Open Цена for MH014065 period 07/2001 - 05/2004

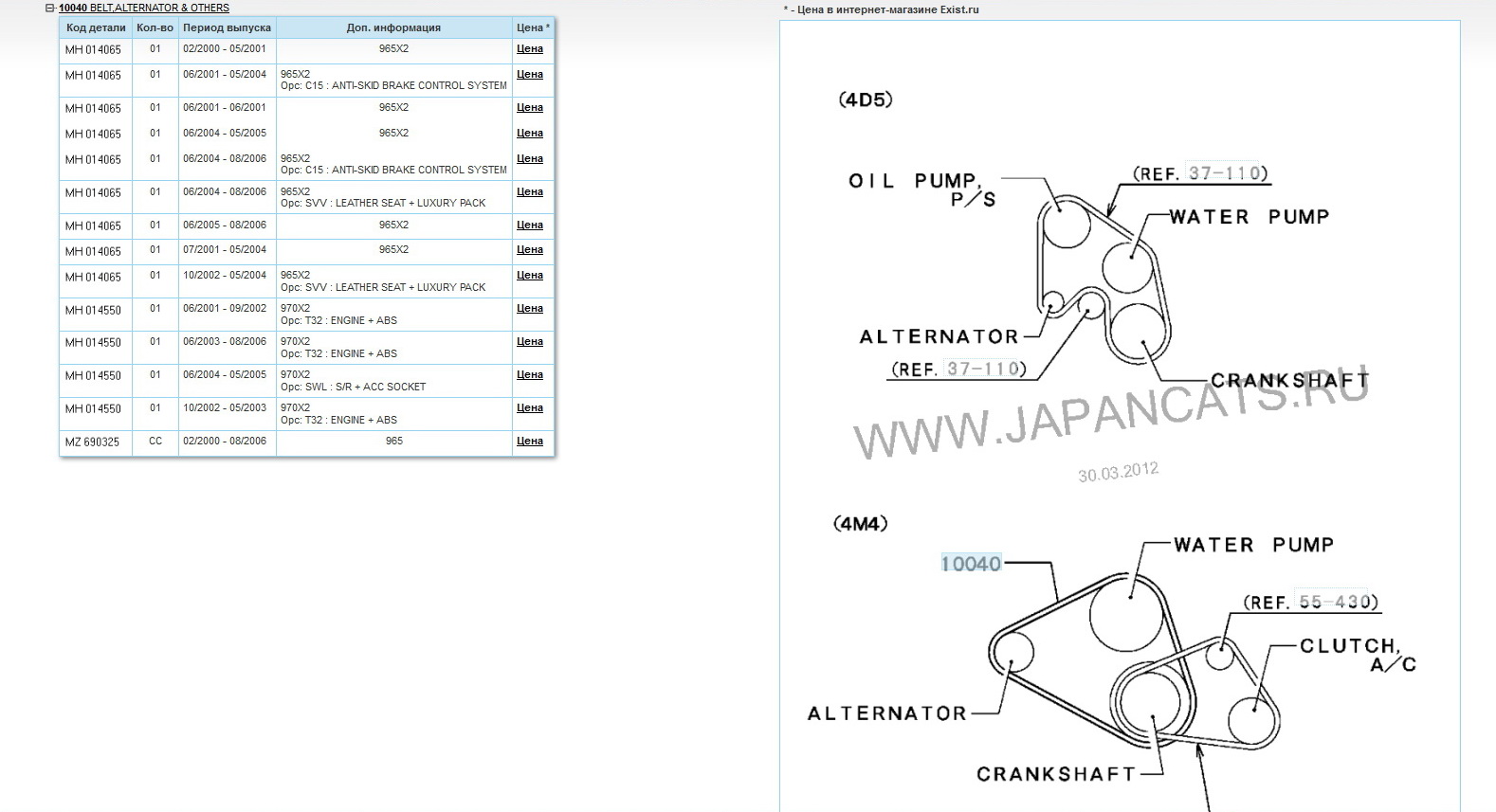530,249
